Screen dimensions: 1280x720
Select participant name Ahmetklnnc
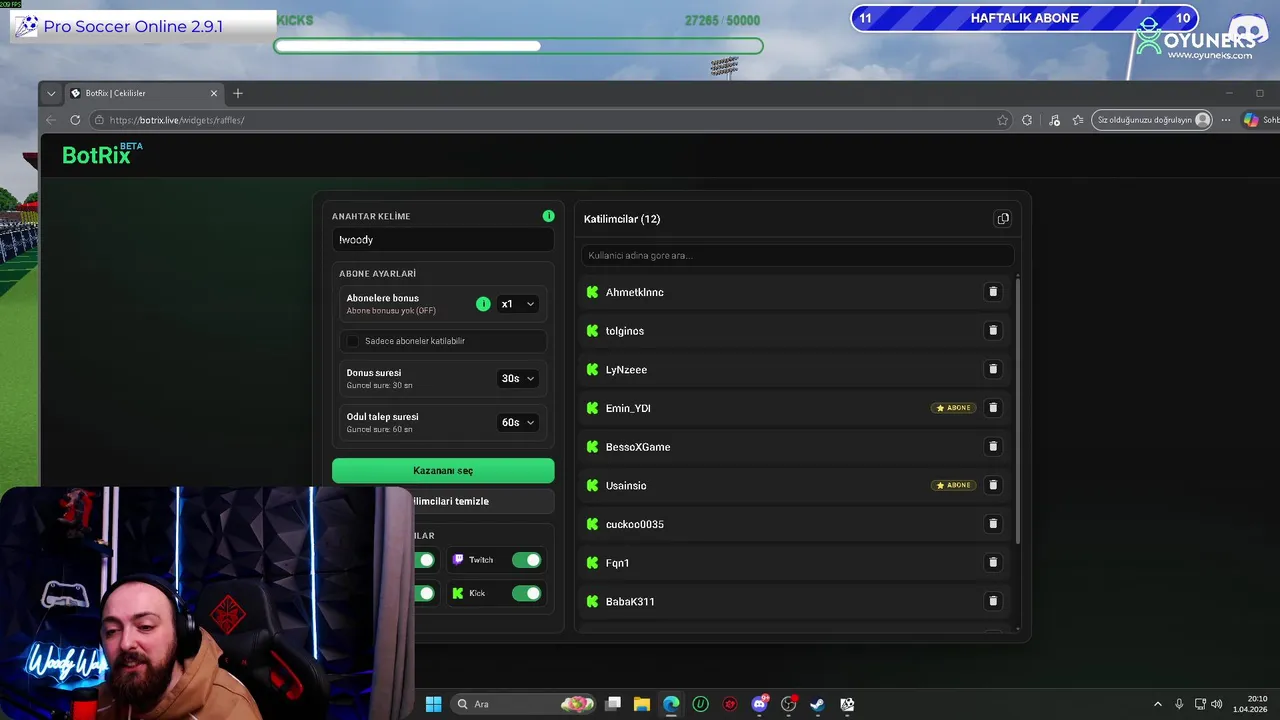(635, 292)
